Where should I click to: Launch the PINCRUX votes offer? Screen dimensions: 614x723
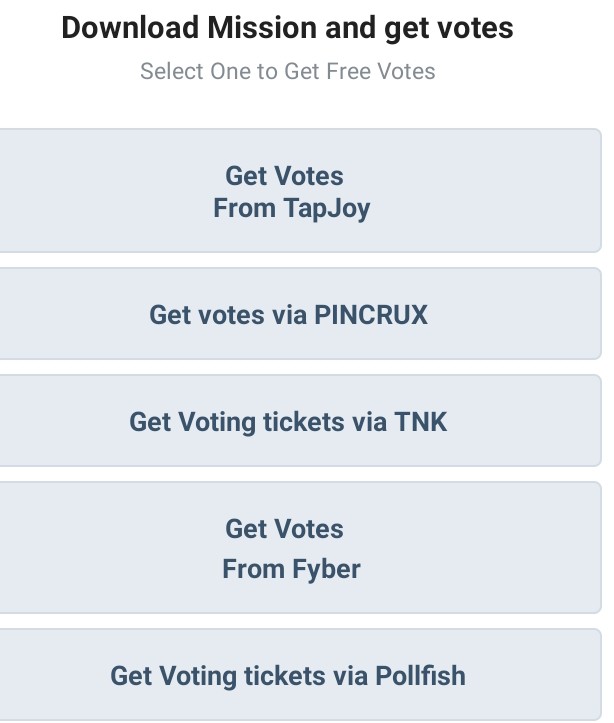point(298,315)
